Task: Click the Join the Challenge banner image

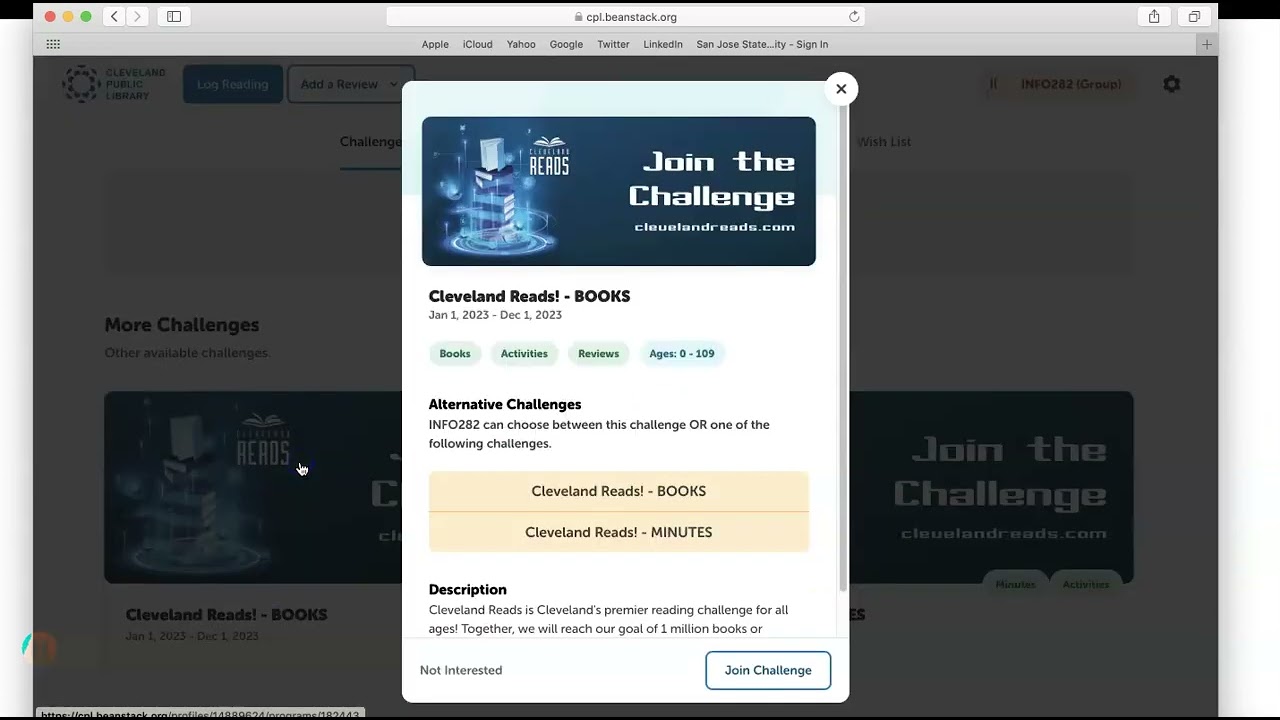Action: (x=619, y=191)
